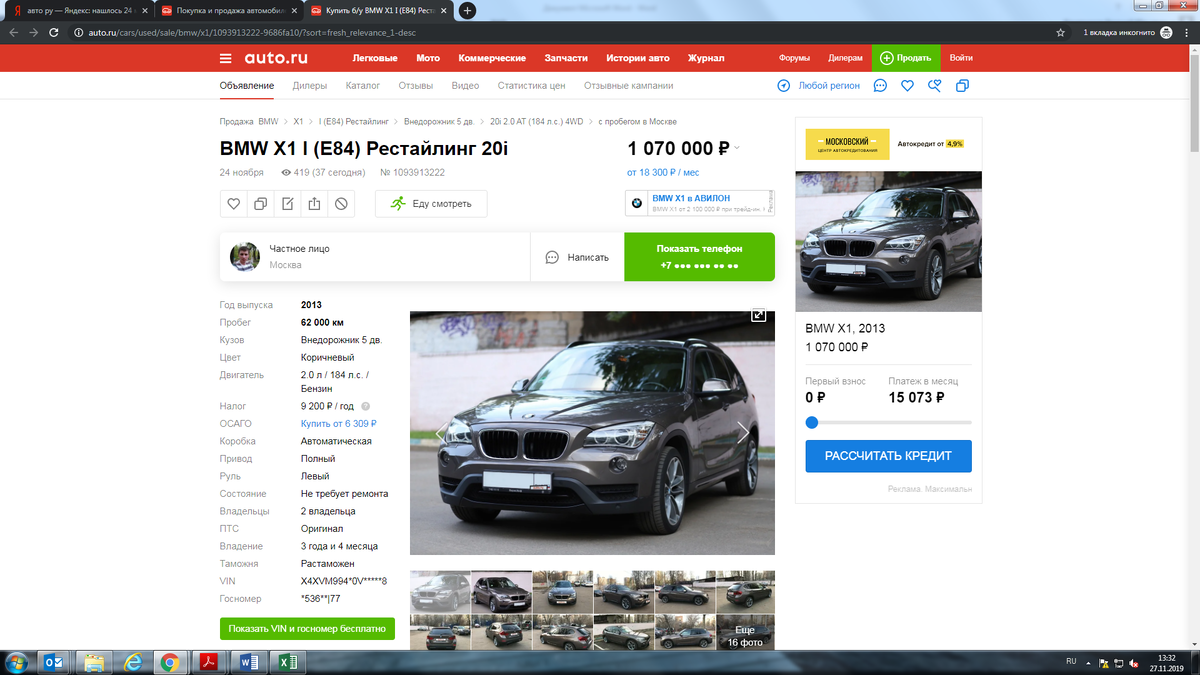Open Adobe Reader from taskbar
Viewport: 1200px width, 675px height.
(x=208, y=661)
